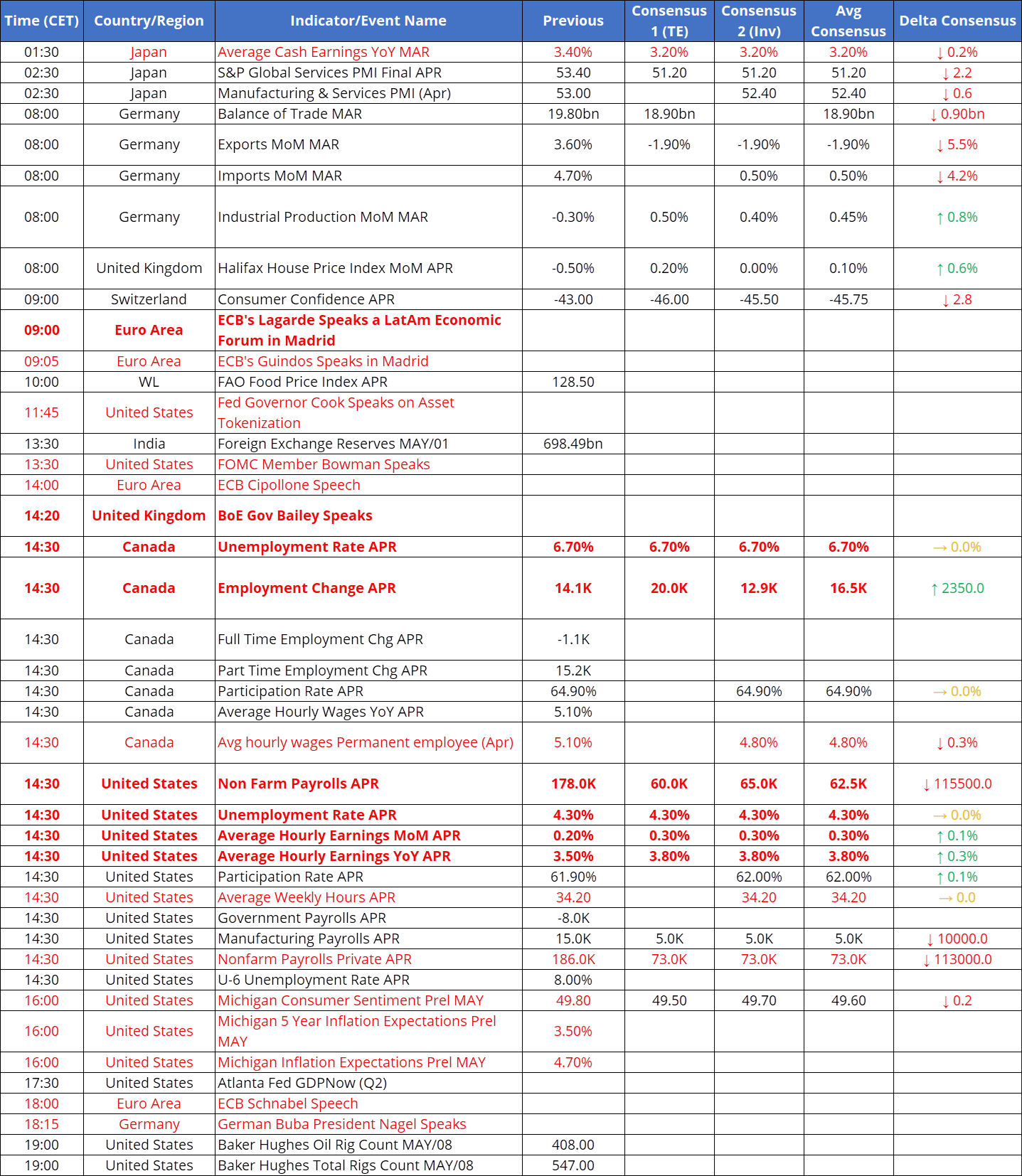Select the Previous column header
The image size is (1022, 1176).
coord(573,21)
